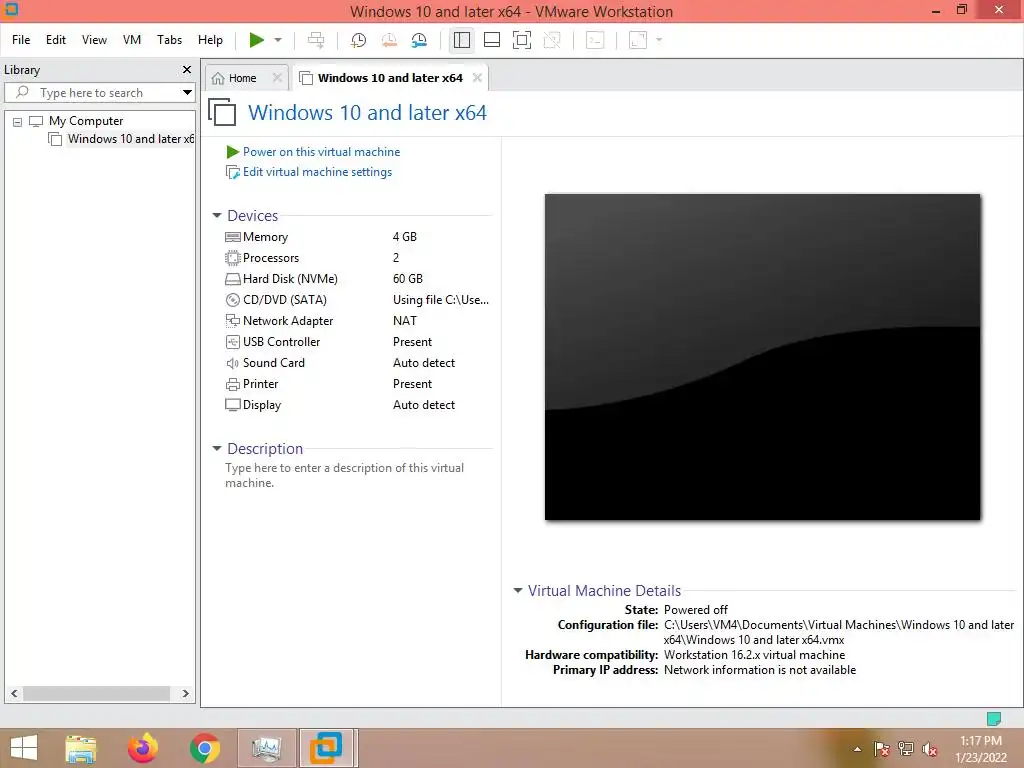
Task: Open the View menu
Action: [x=94, y=40]
